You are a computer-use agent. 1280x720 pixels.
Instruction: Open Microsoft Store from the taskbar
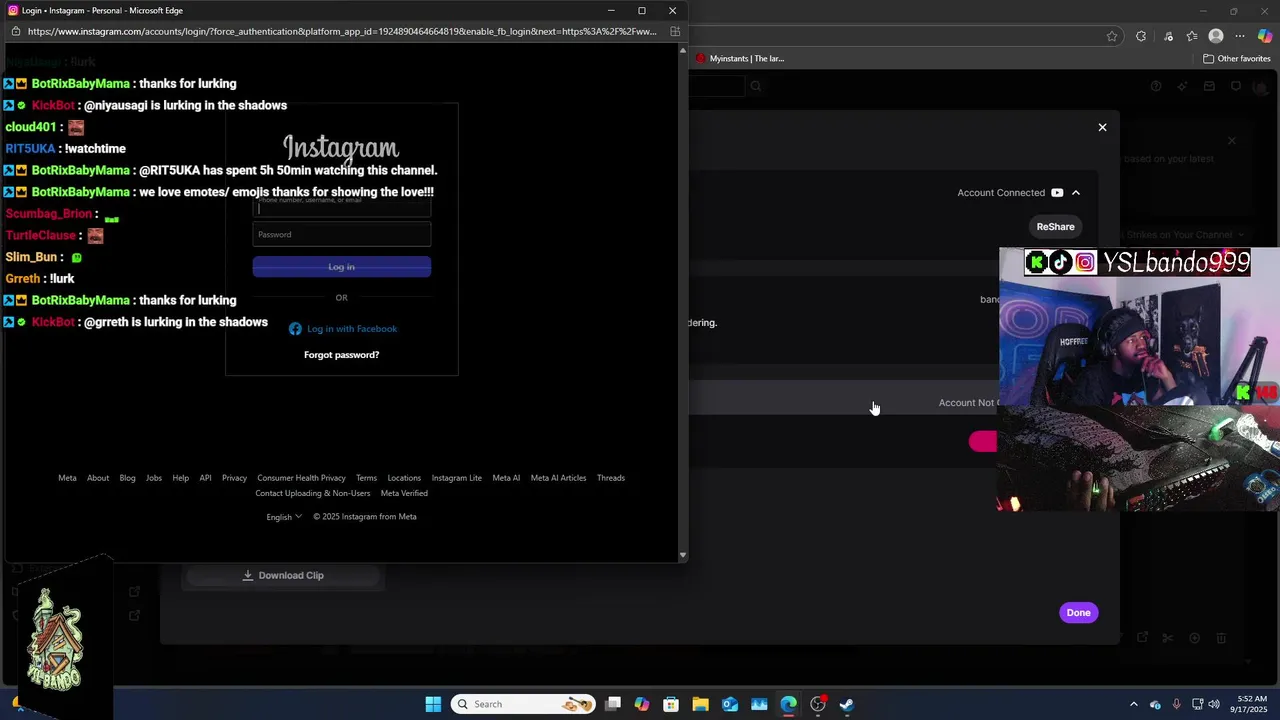(x=671, y=704)
